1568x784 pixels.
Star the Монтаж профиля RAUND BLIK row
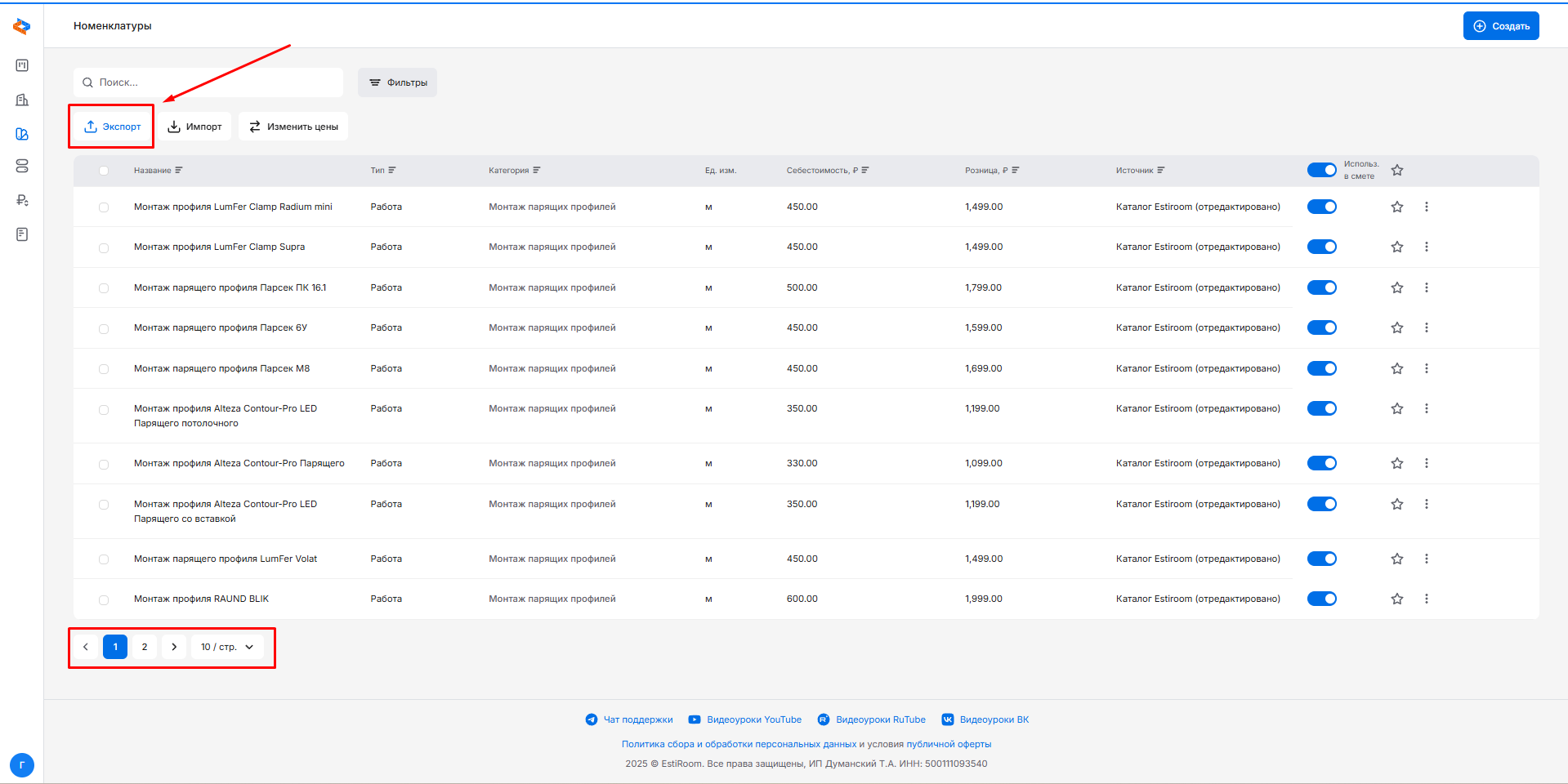click(x=1396, y=599)
